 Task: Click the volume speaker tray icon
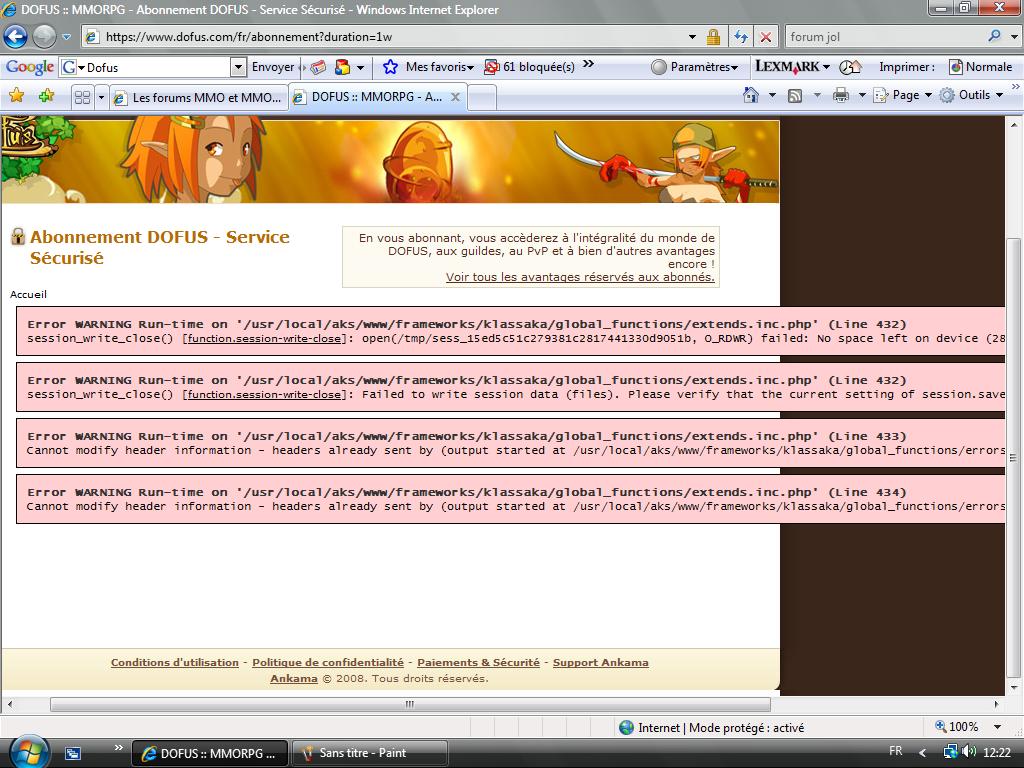click(x=968, y=752)
